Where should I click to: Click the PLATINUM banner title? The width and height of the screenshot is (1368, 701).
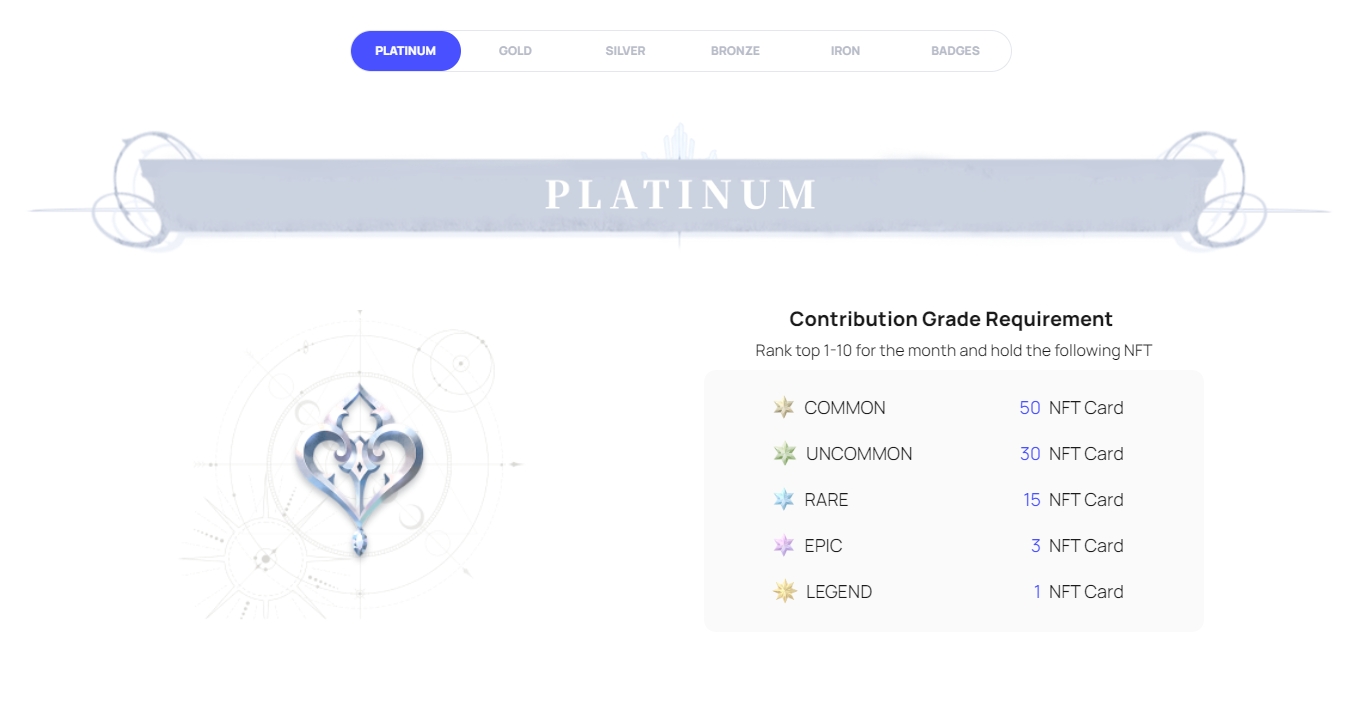[682, 194]
